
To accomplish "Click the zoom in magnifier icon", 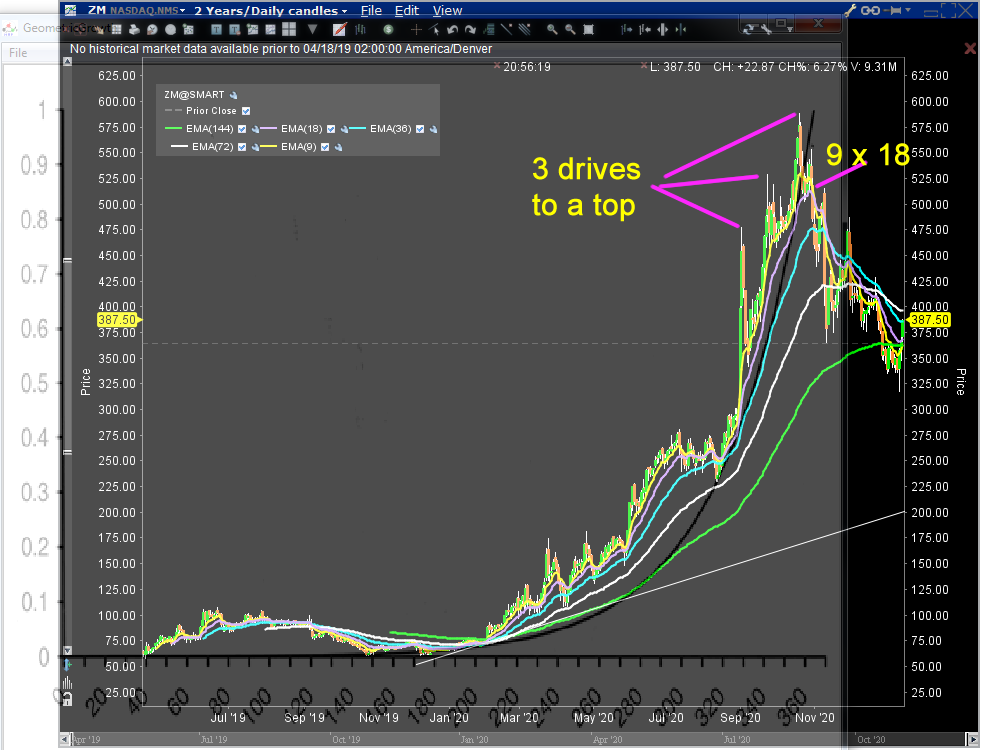I will (x=552, y=29).
